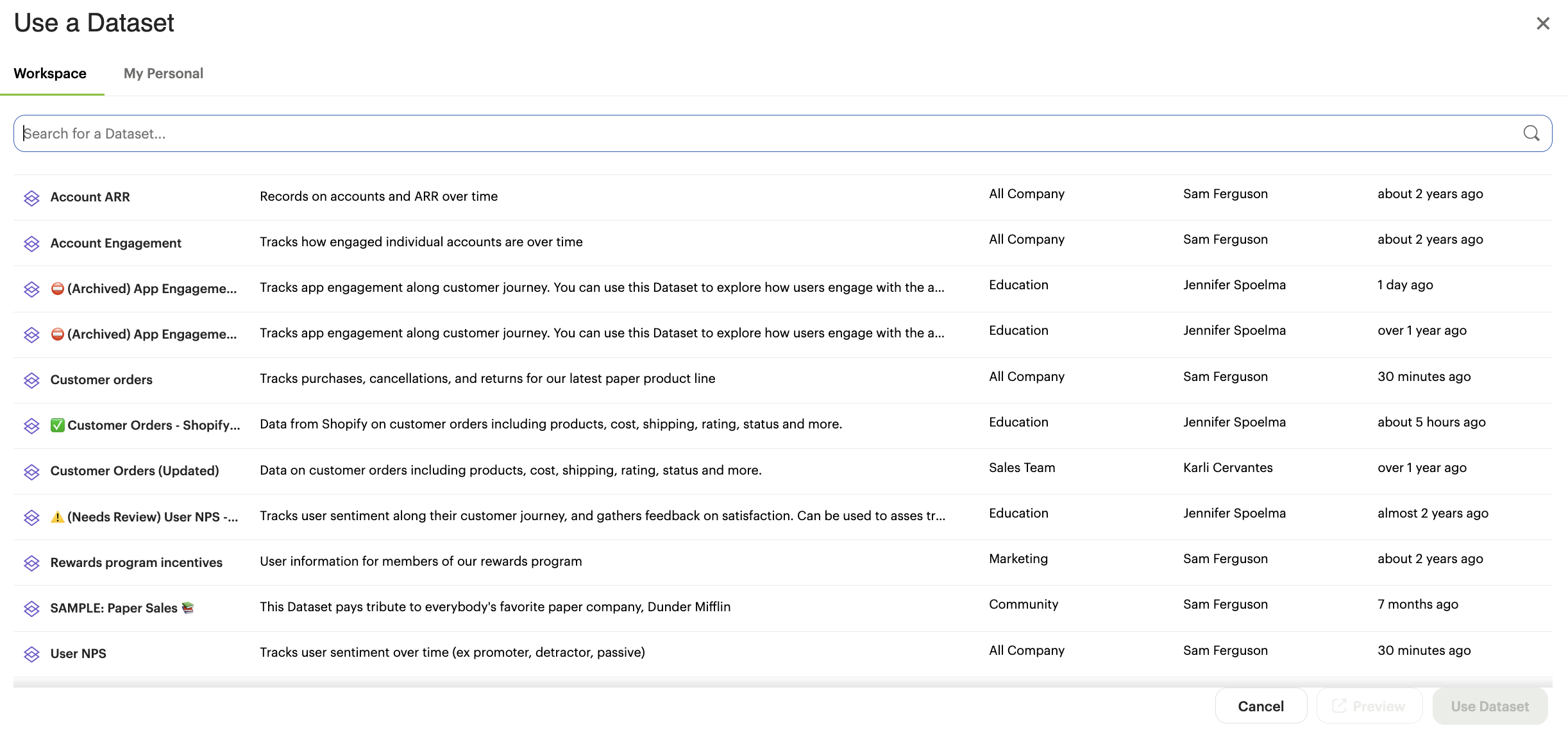Screen dimensions: 1568x744
Task: Select the (Needs Review) User NPS dataset name
Action: 153,517
